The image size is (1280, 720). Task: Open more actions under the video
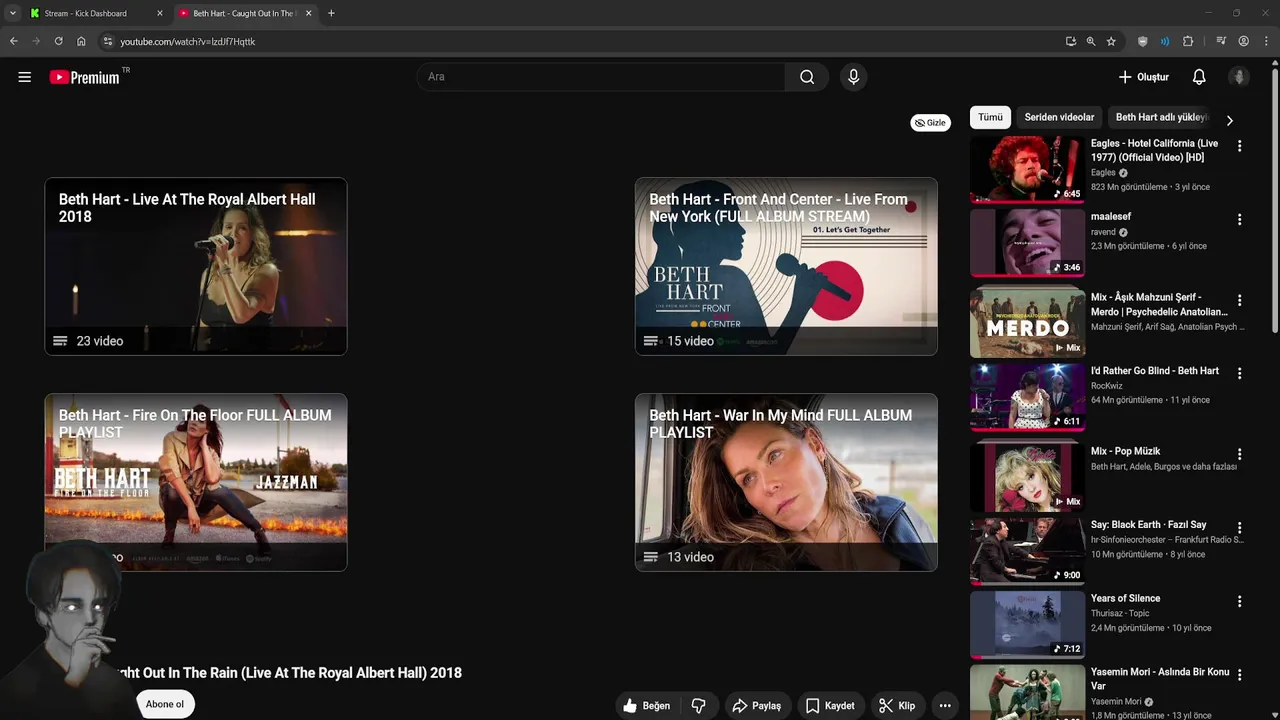pos(945,706)
